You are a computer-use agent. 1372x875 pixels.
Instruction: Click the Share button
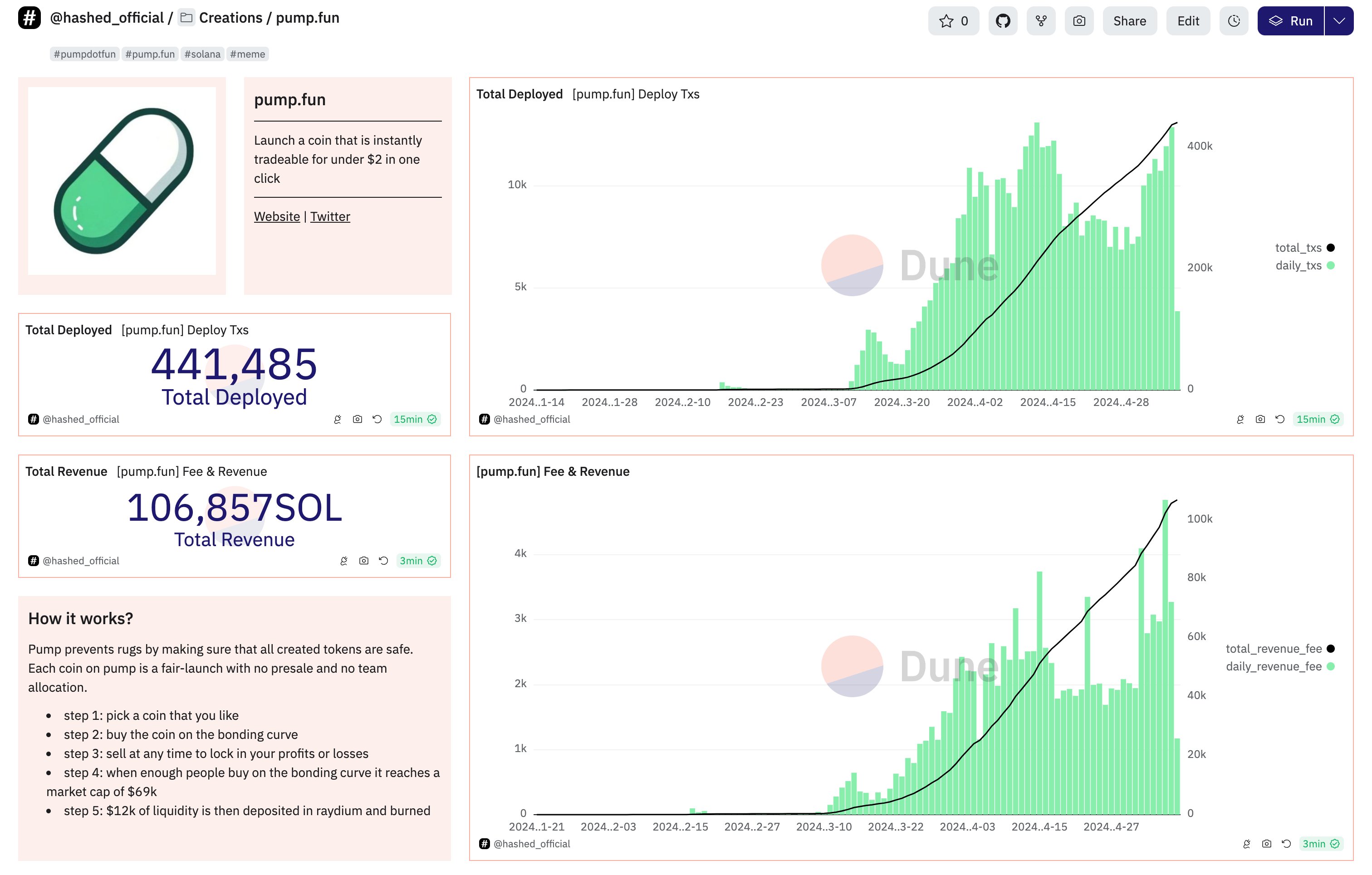click(x=1129, y=21)
